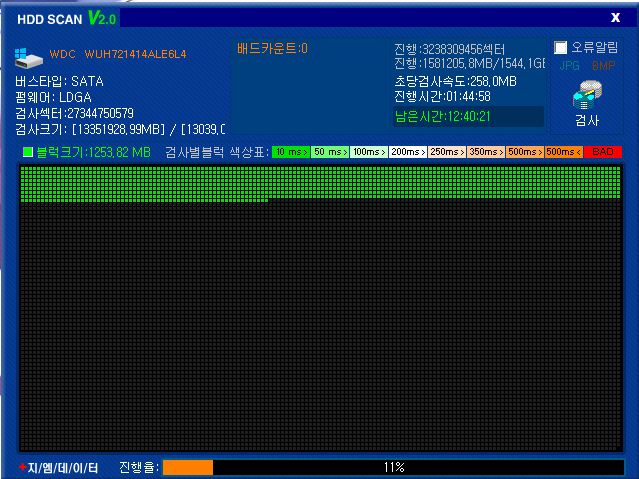Click the WDC WUH721414ALE6L4 model name
This screenshot has width=639, height=479.
(118, 54)
